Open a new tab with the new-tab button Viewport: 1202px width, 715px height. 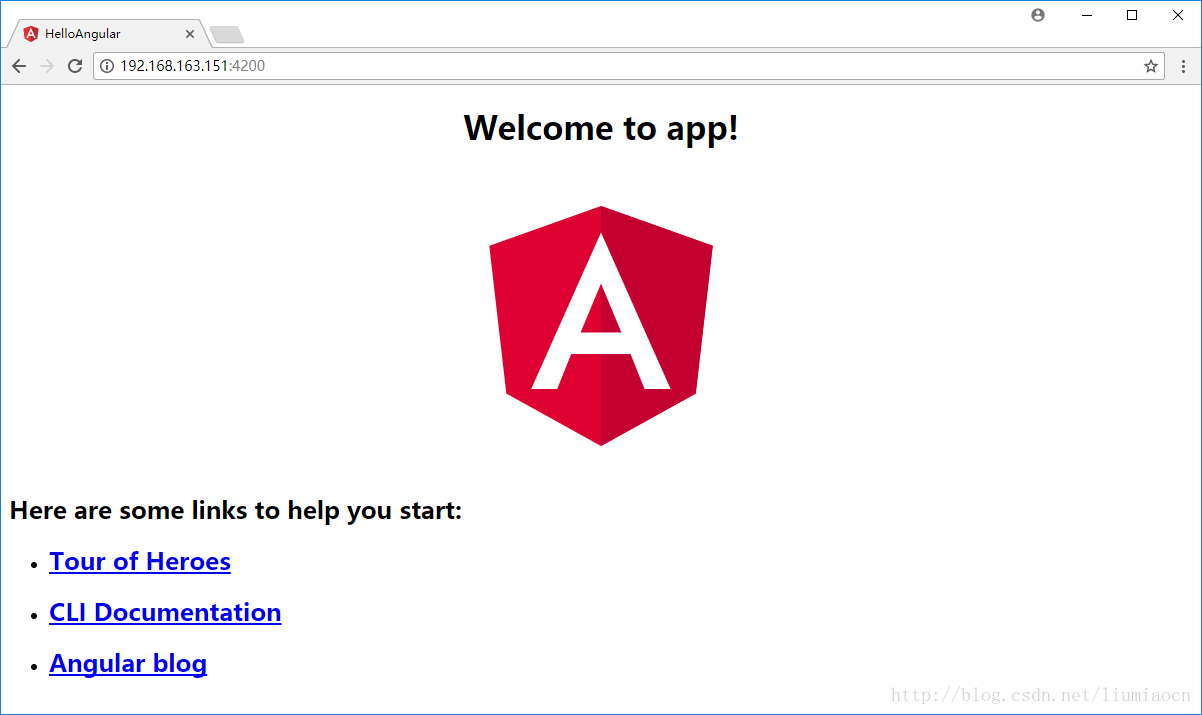tap(227, 35)
